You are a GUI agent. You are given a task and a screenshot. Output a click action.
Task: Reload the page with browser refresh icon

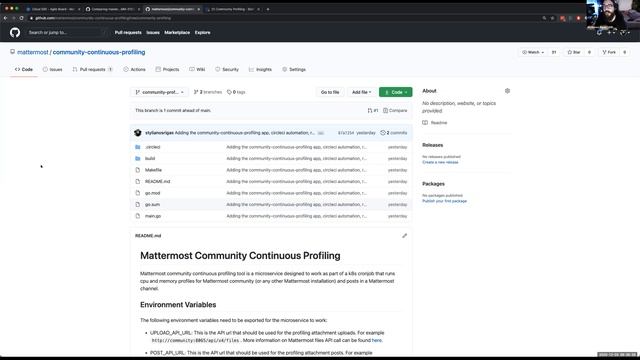[x=22, y=18]
